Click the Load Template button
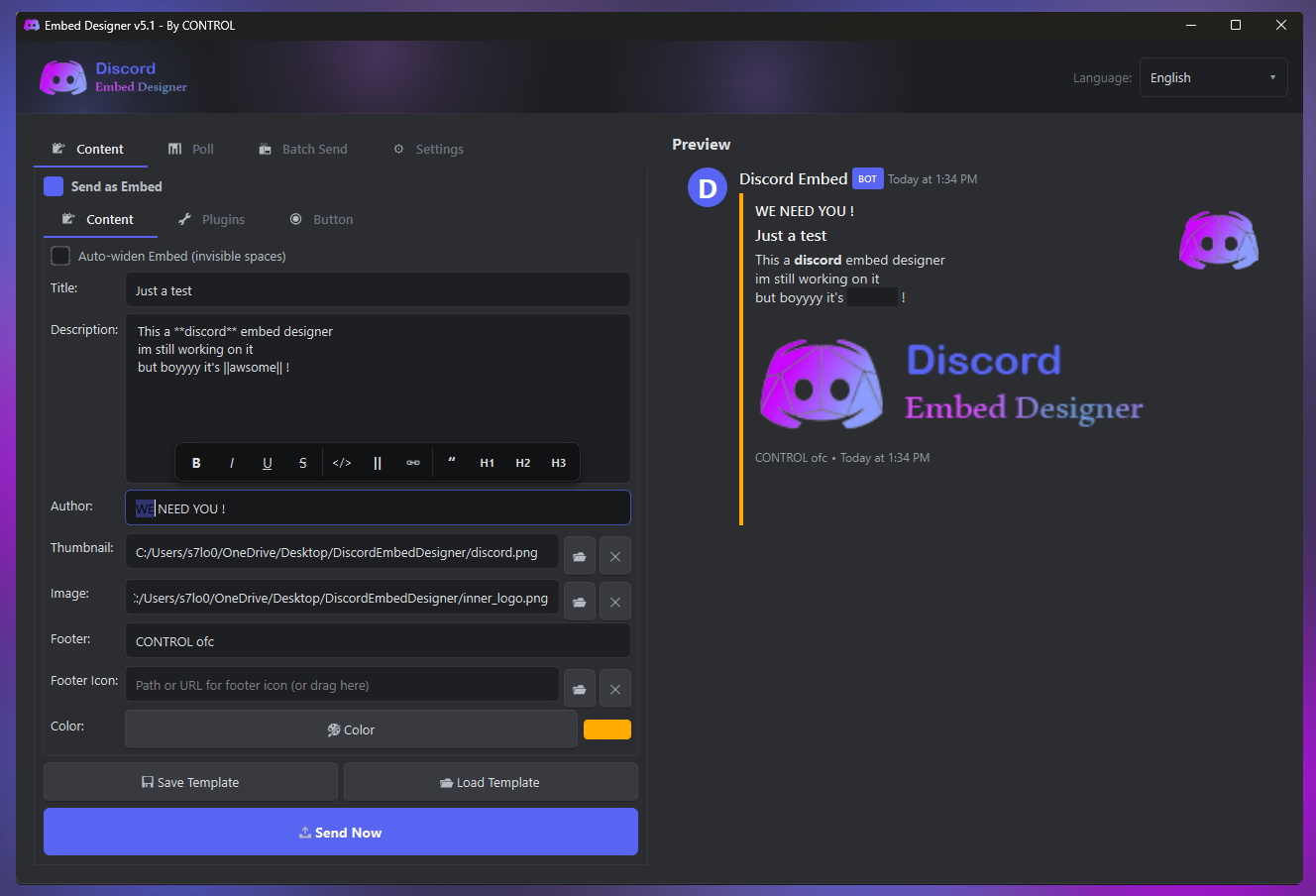Screen dimensions: 1316x896 (x=491, y=782)
